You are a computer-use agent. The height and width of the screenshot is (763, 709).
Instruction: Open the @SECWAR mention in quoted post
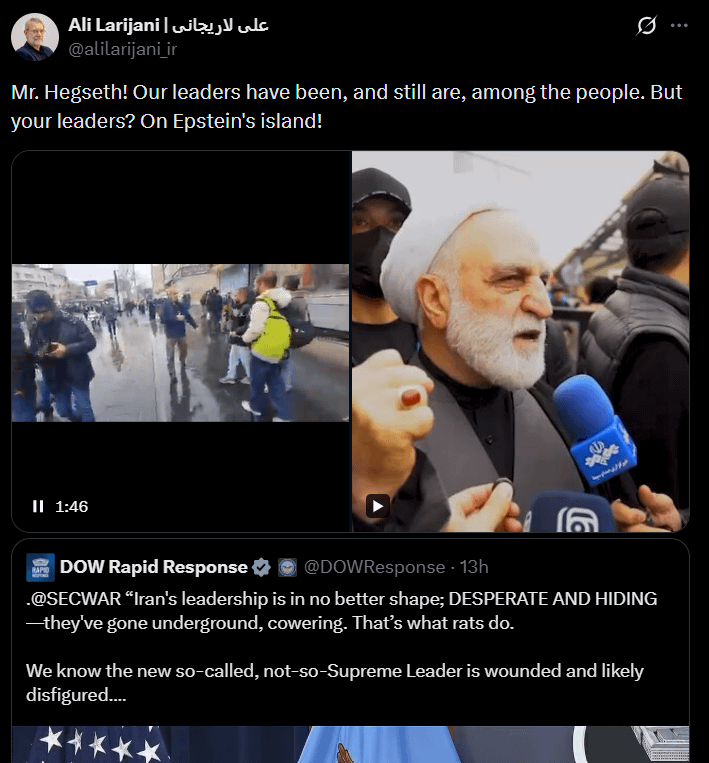[x=66, y=599]
